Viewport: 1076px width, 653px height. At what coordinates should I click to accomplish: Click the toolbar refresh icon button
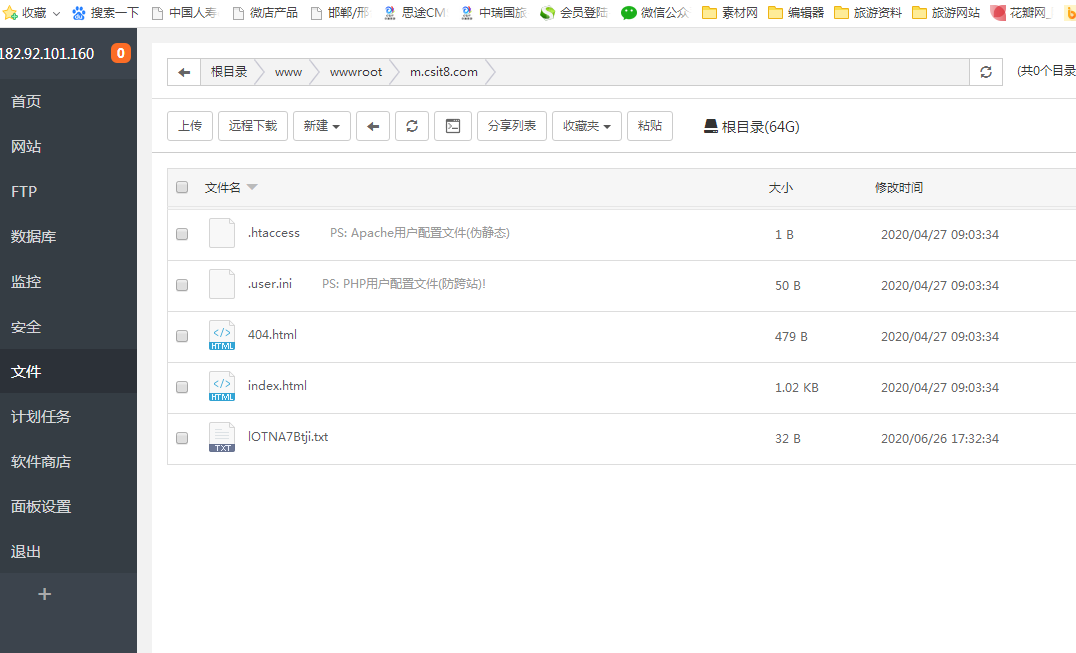tap(412, 126)
